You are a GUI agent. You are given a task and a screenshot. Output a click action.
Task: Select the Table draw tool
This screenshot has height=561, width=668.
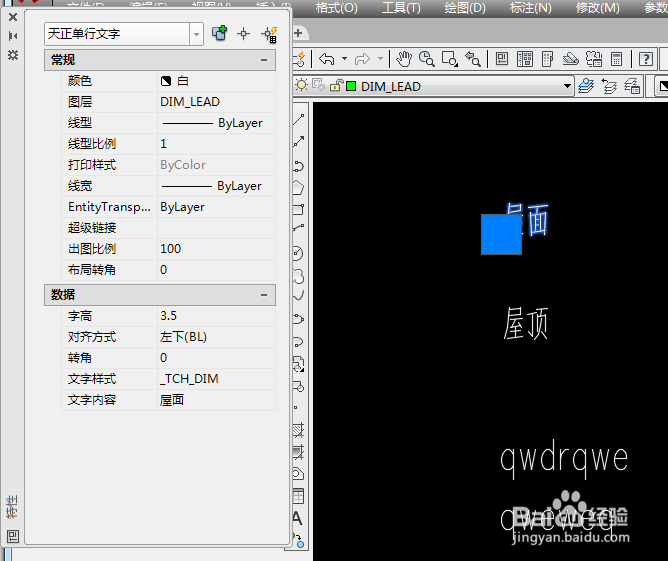point(299,496)
